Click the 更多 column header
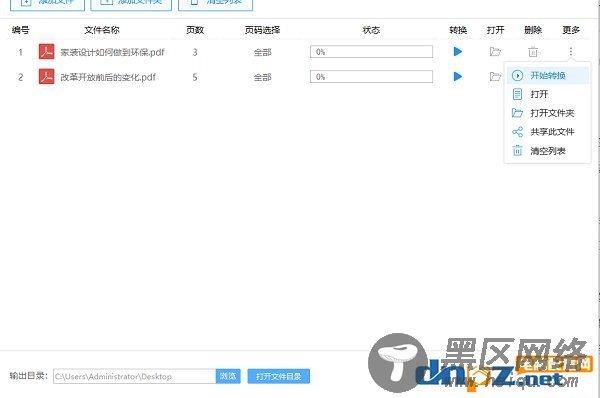The image size is (600, 398). (571, 30)
